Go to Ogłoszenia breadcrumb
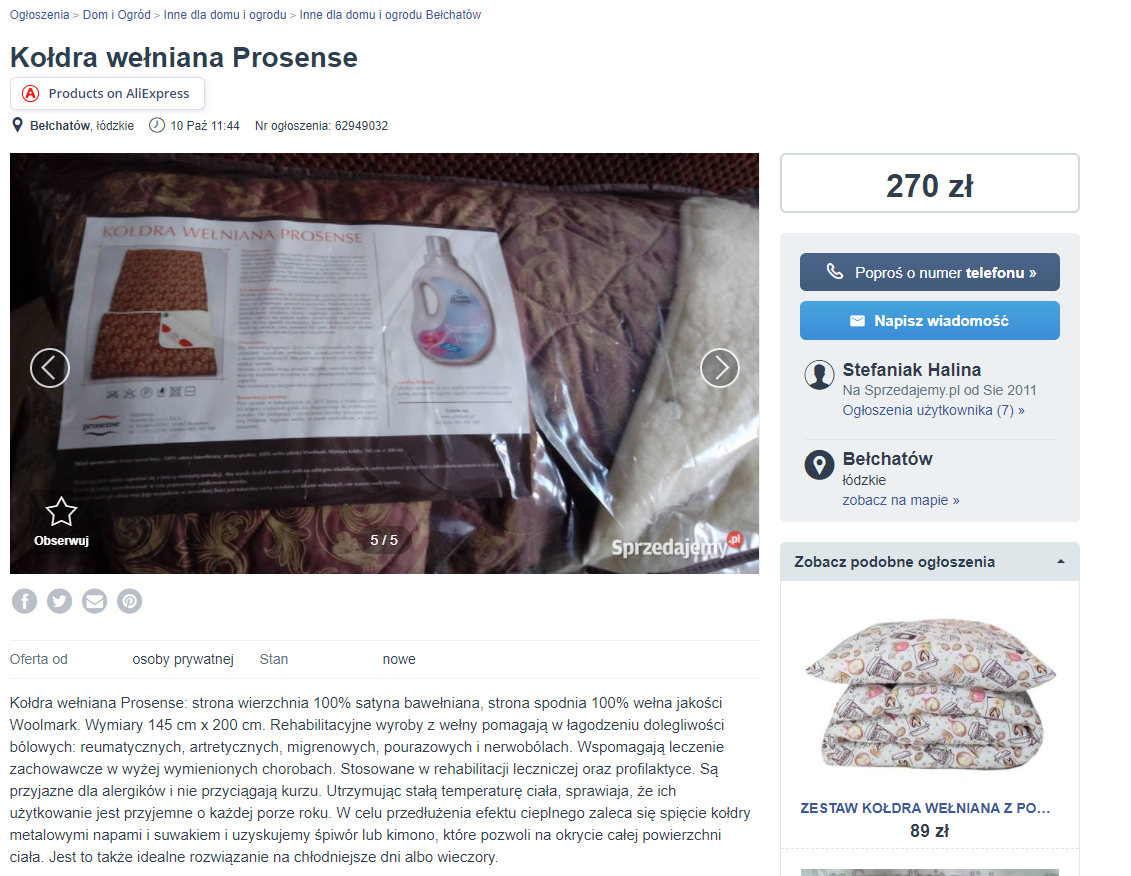This screenshot has width=1131, height=876. [x=40, y=14]
